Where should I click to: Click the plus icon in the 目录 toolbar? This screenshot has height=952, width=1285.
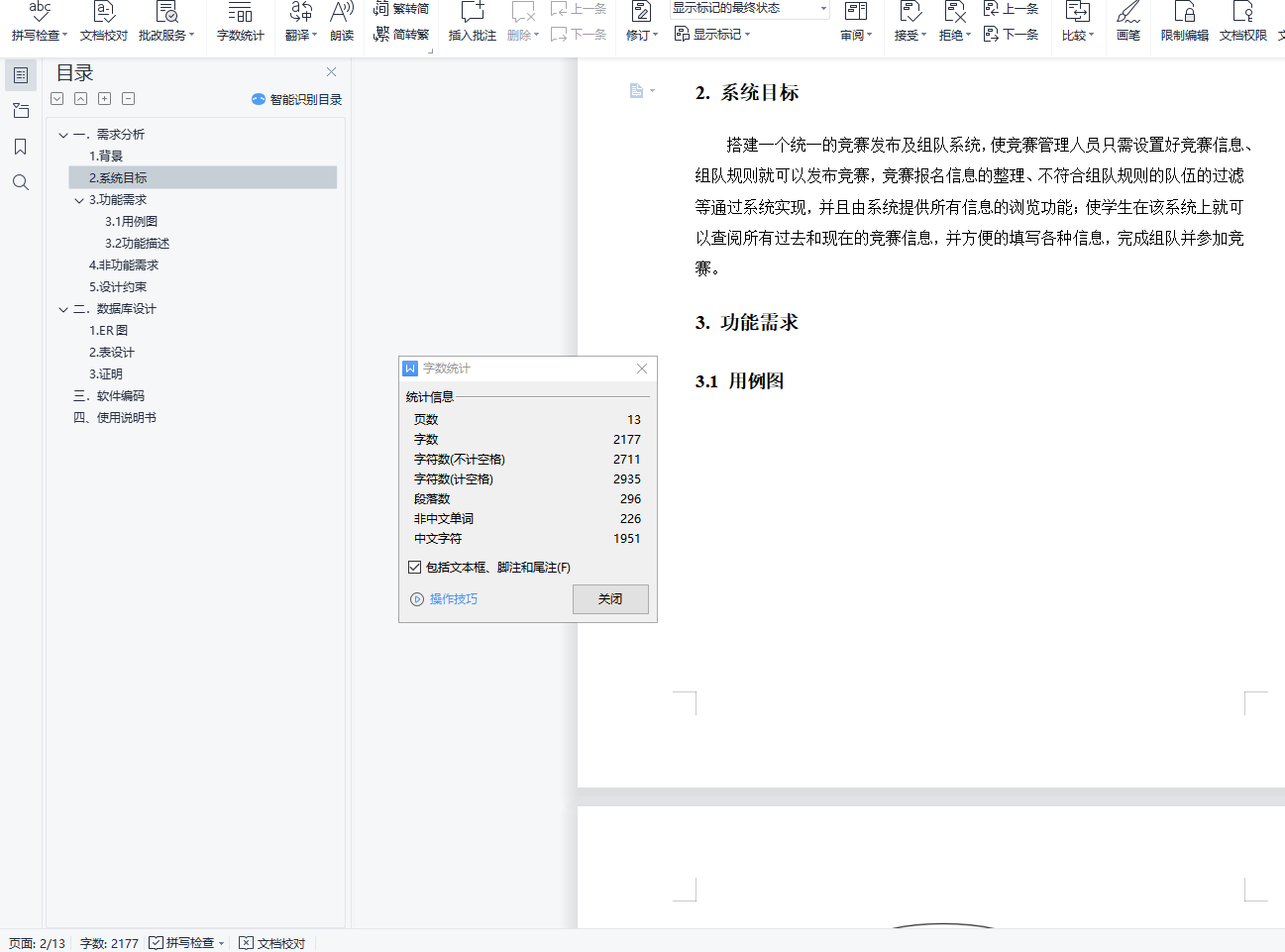(104, 98)
